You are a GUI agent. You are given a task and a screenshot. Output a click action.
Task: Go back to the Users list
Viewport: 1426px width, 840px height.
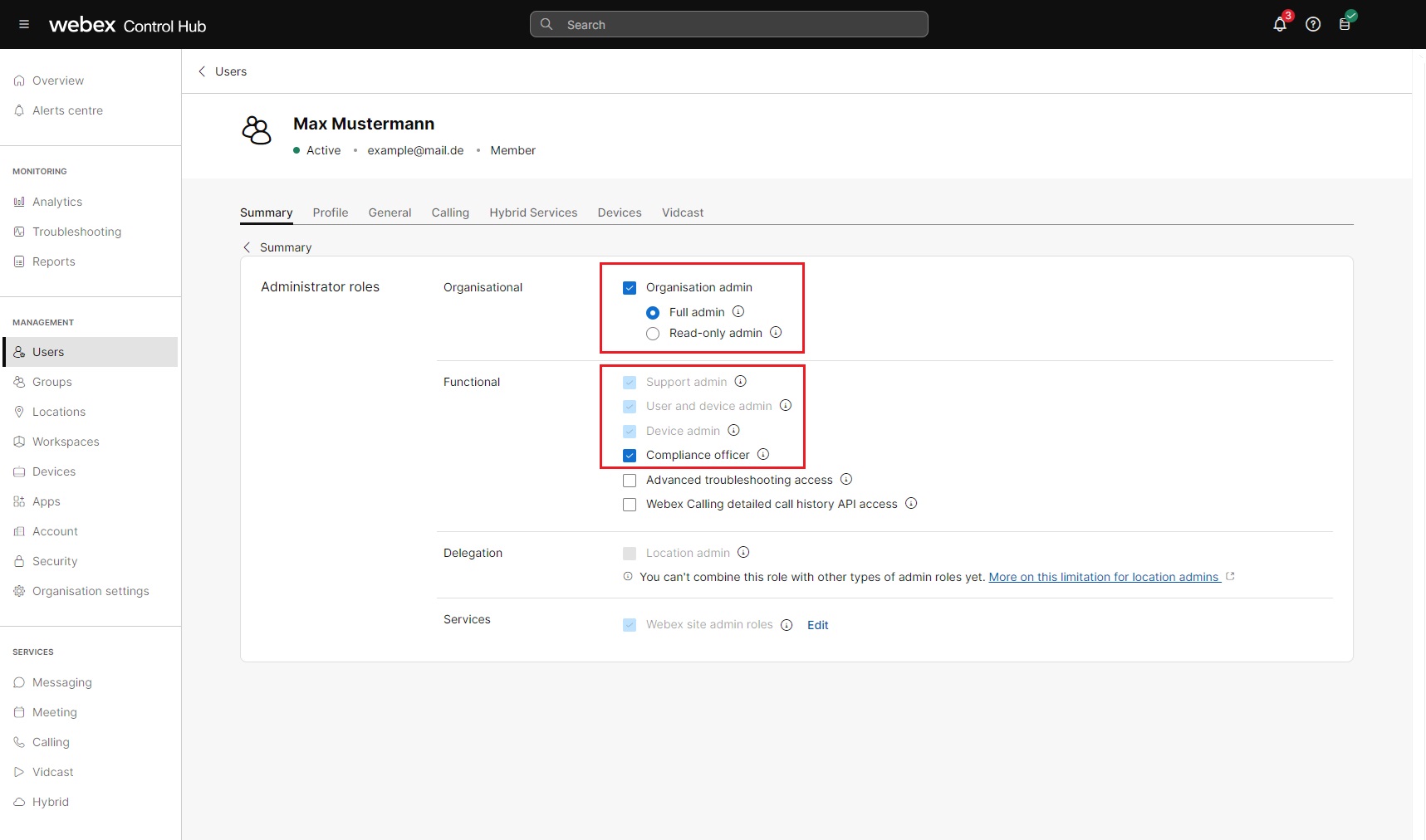tap(221, 71)
